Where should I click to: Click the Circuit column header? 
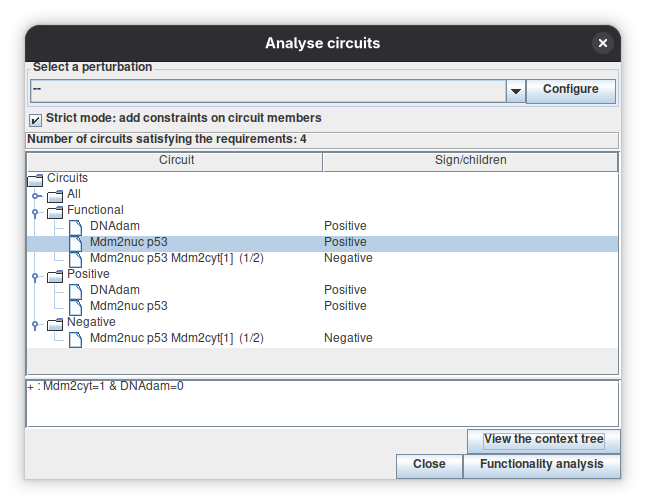[x=176, y=160]
